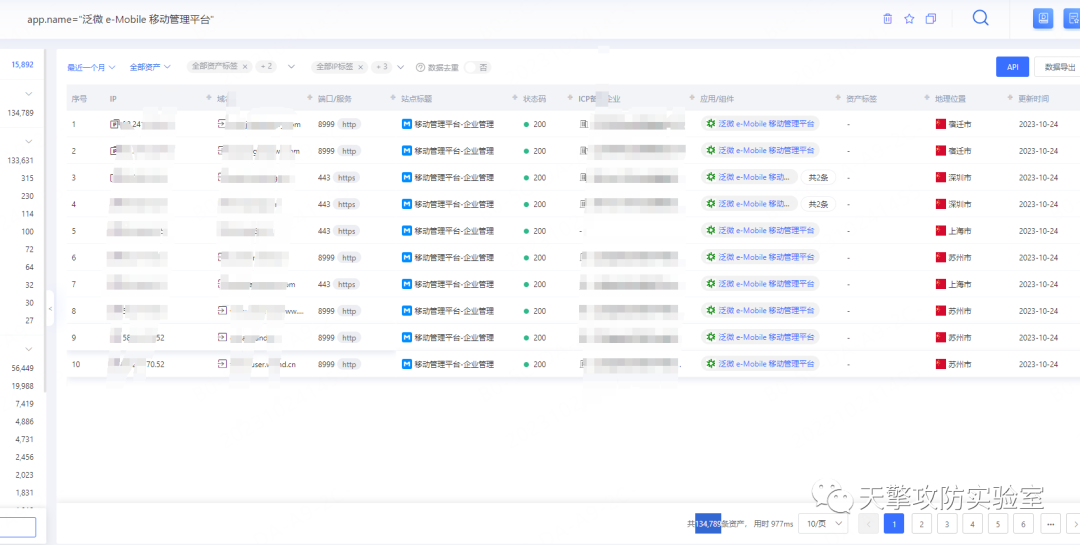1080x545 pixels.
Task: Select current page 1 in pagination
Action: [894, 524]
